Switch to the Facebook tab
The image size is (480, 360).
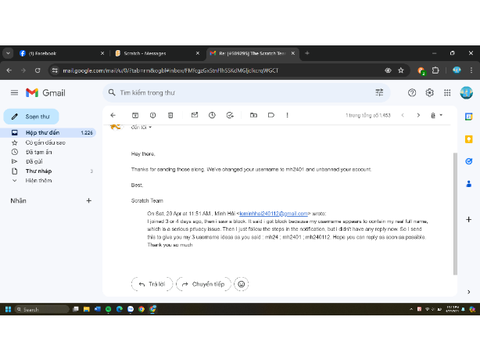click(62, 53)
